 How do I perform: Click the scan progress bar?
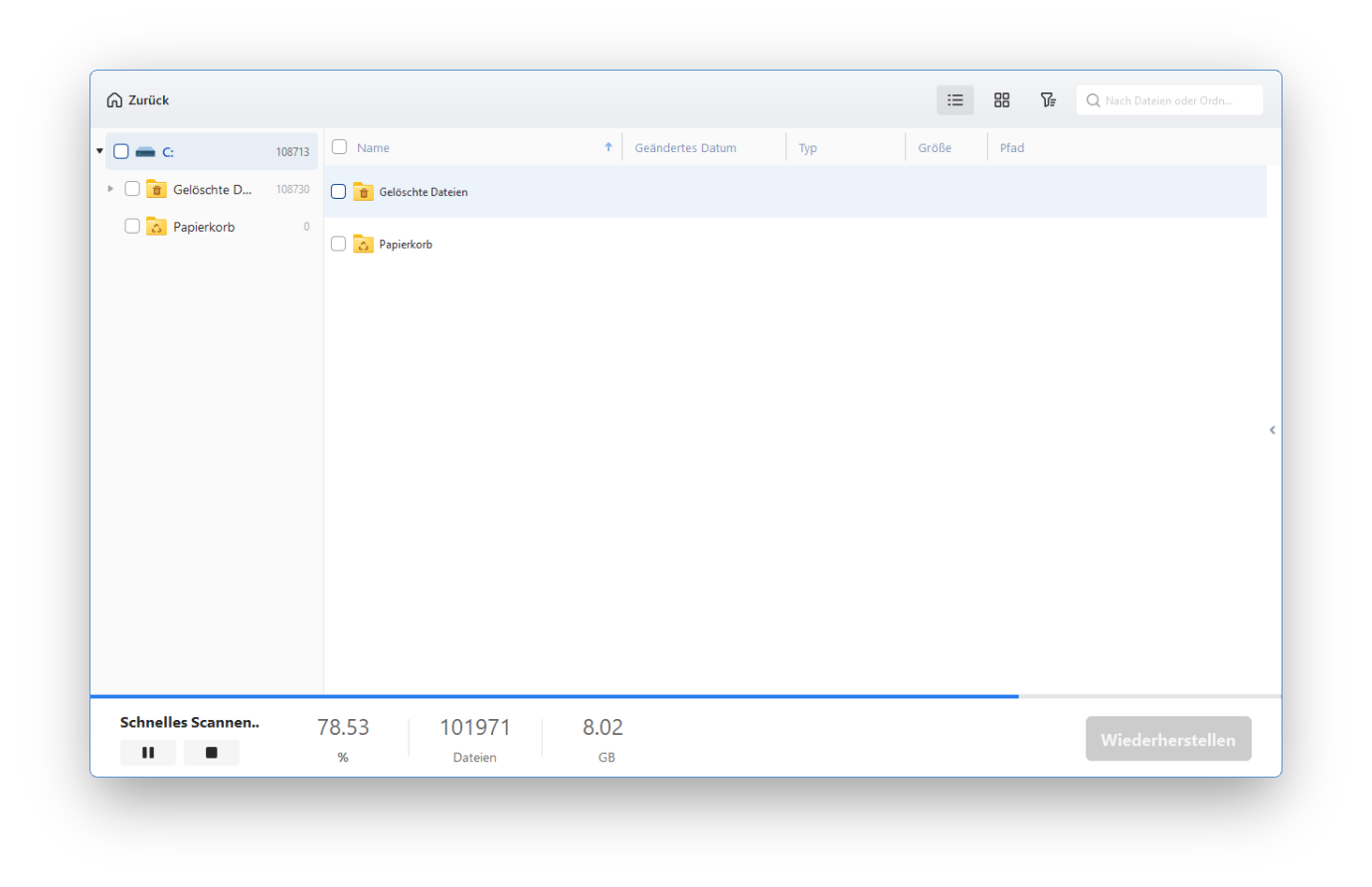(686, 696)
